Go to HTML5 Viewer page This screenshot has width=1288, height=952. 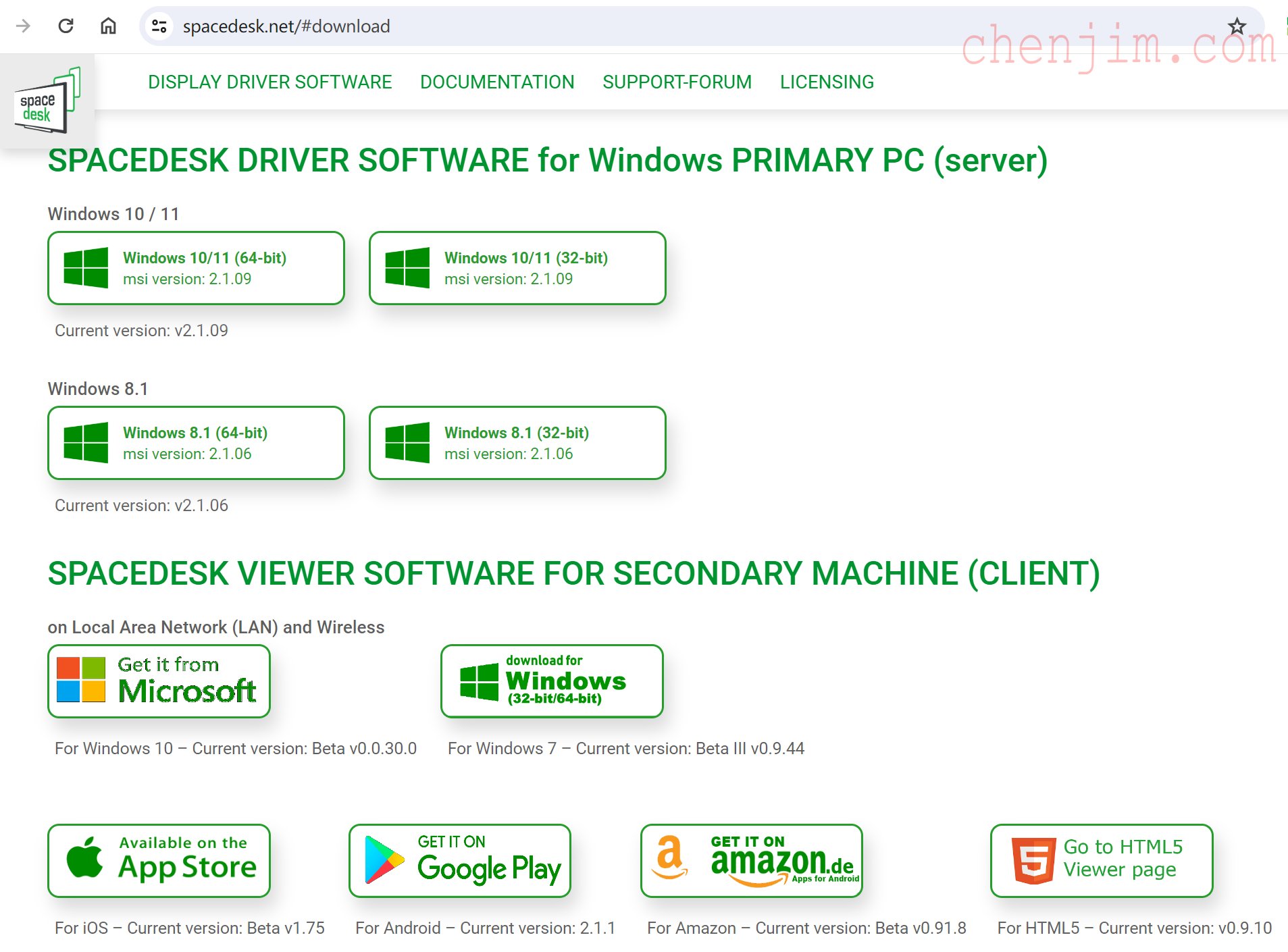point(1102,861)
